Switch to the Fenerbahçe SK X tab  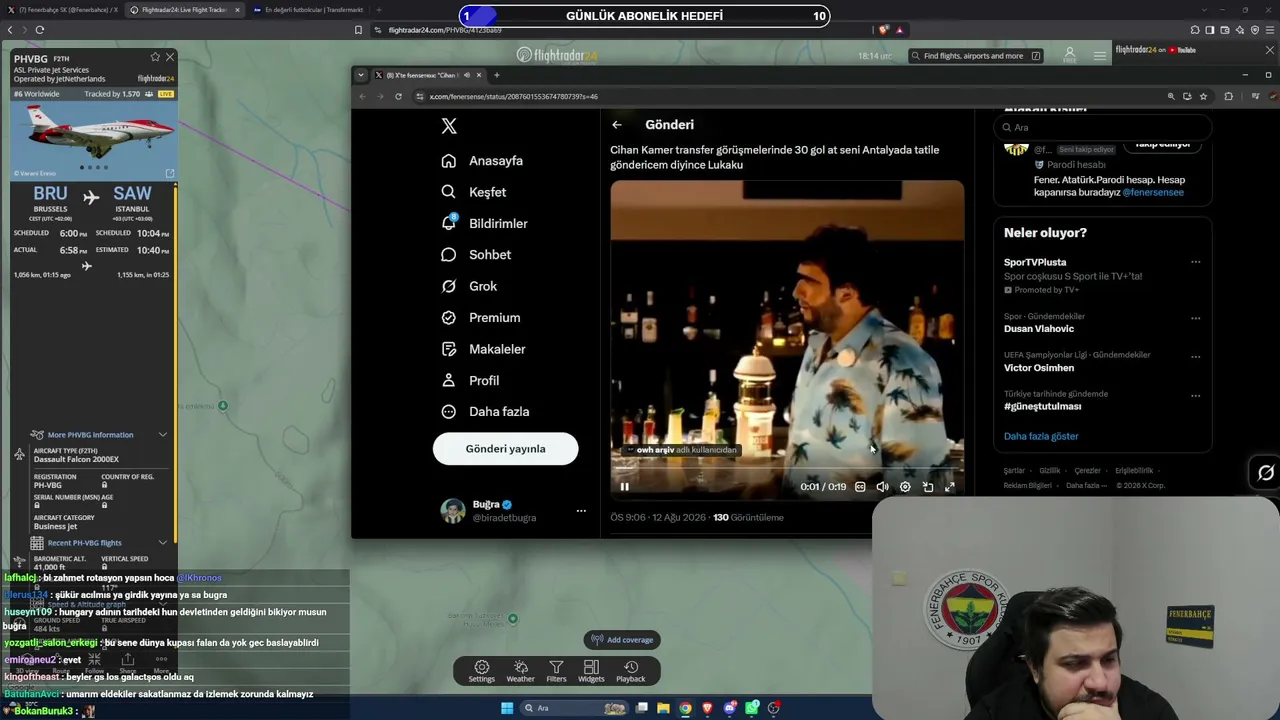[63, 10]
